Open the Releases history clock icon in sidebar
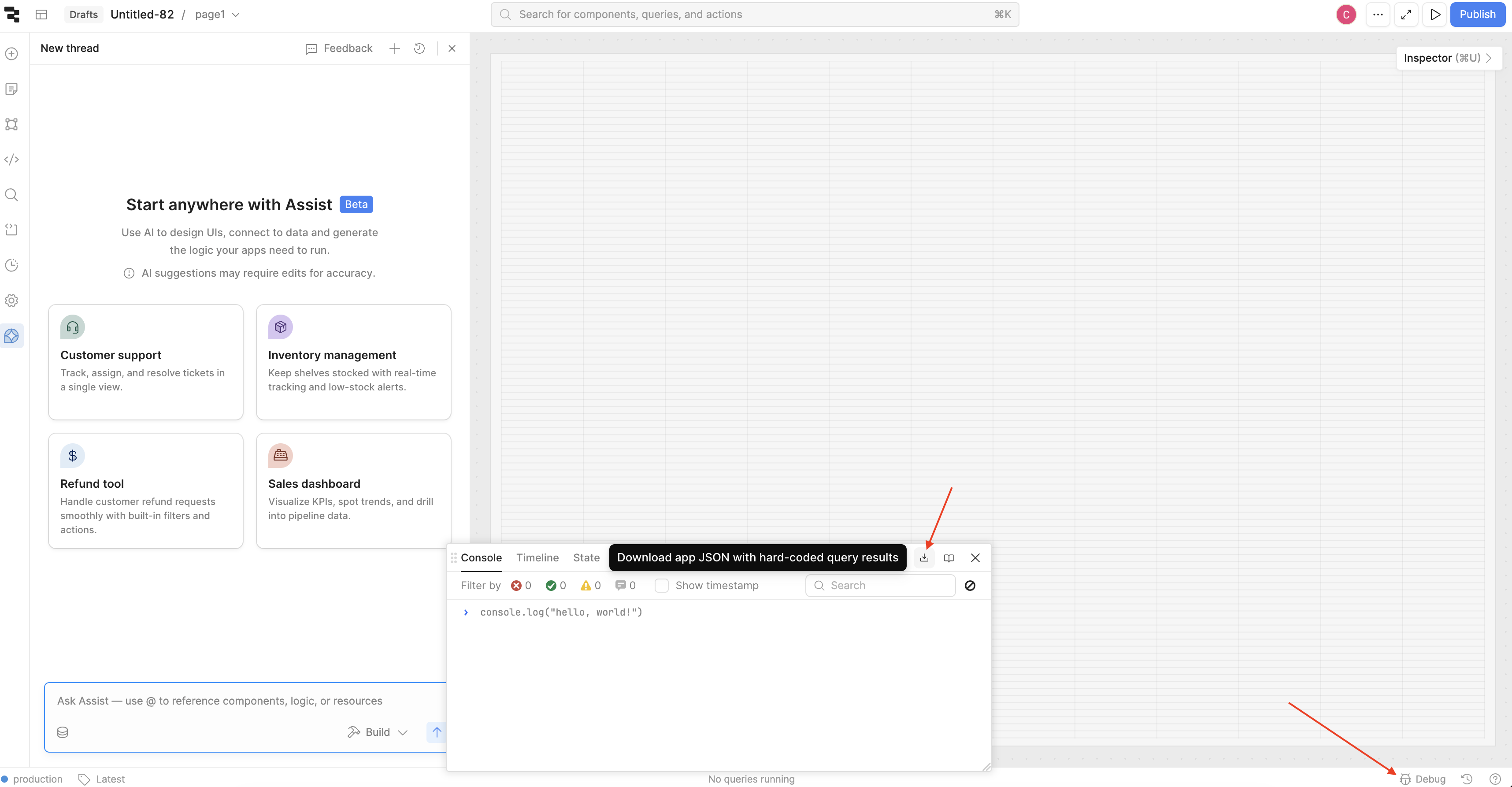 pos(12,265)
